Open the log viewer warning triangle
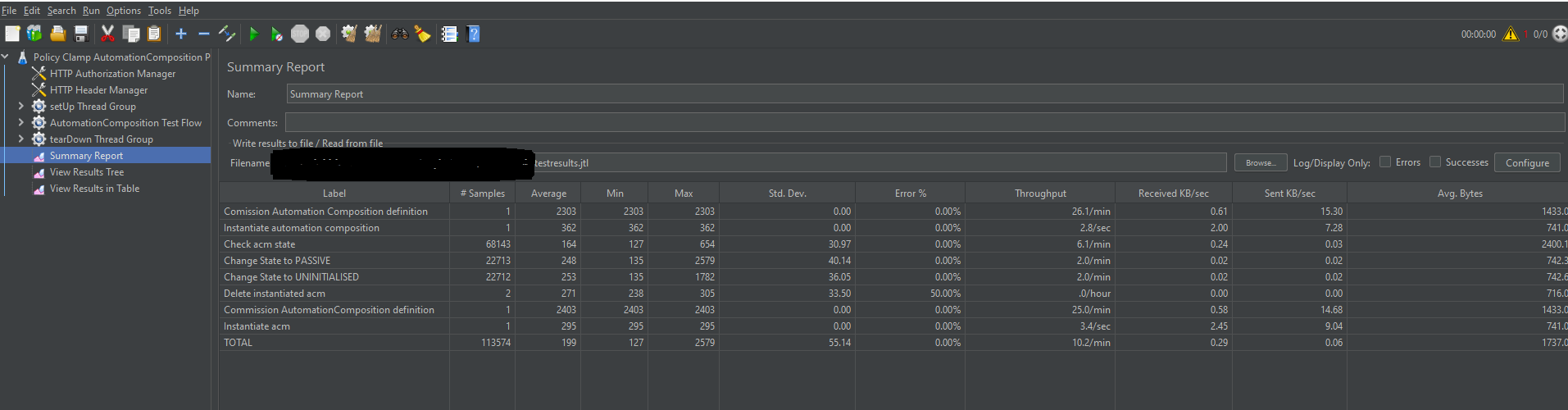This screenshot has width=1568, height=410. 1510,34
